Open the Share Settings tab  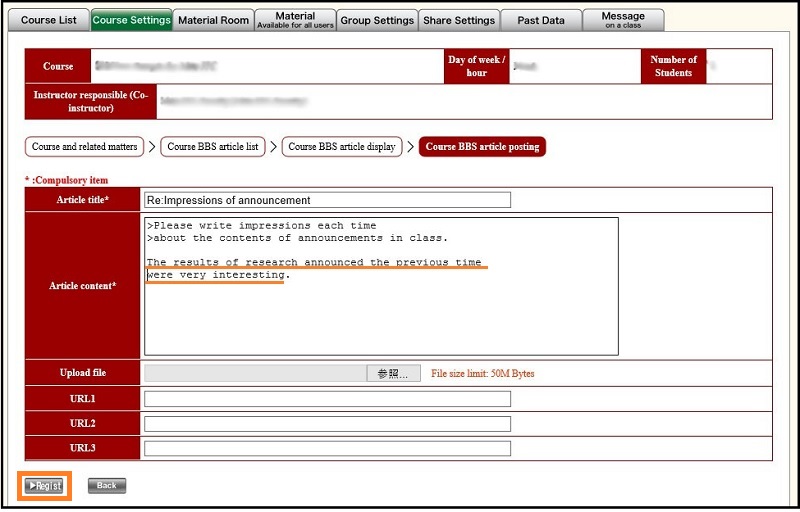459,20
